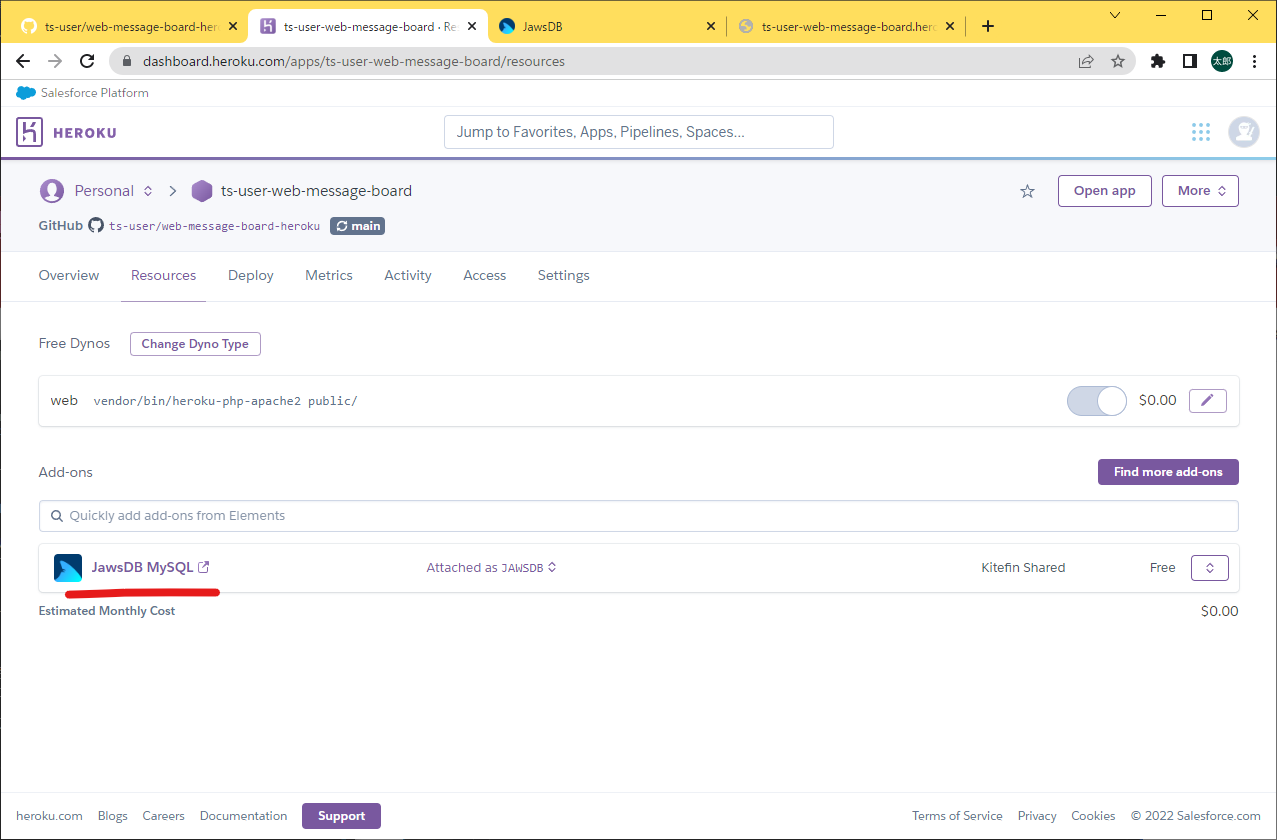The image size is (1277, 840).
Task: Click the Heroku logo icon
Action: coord(29,132)
